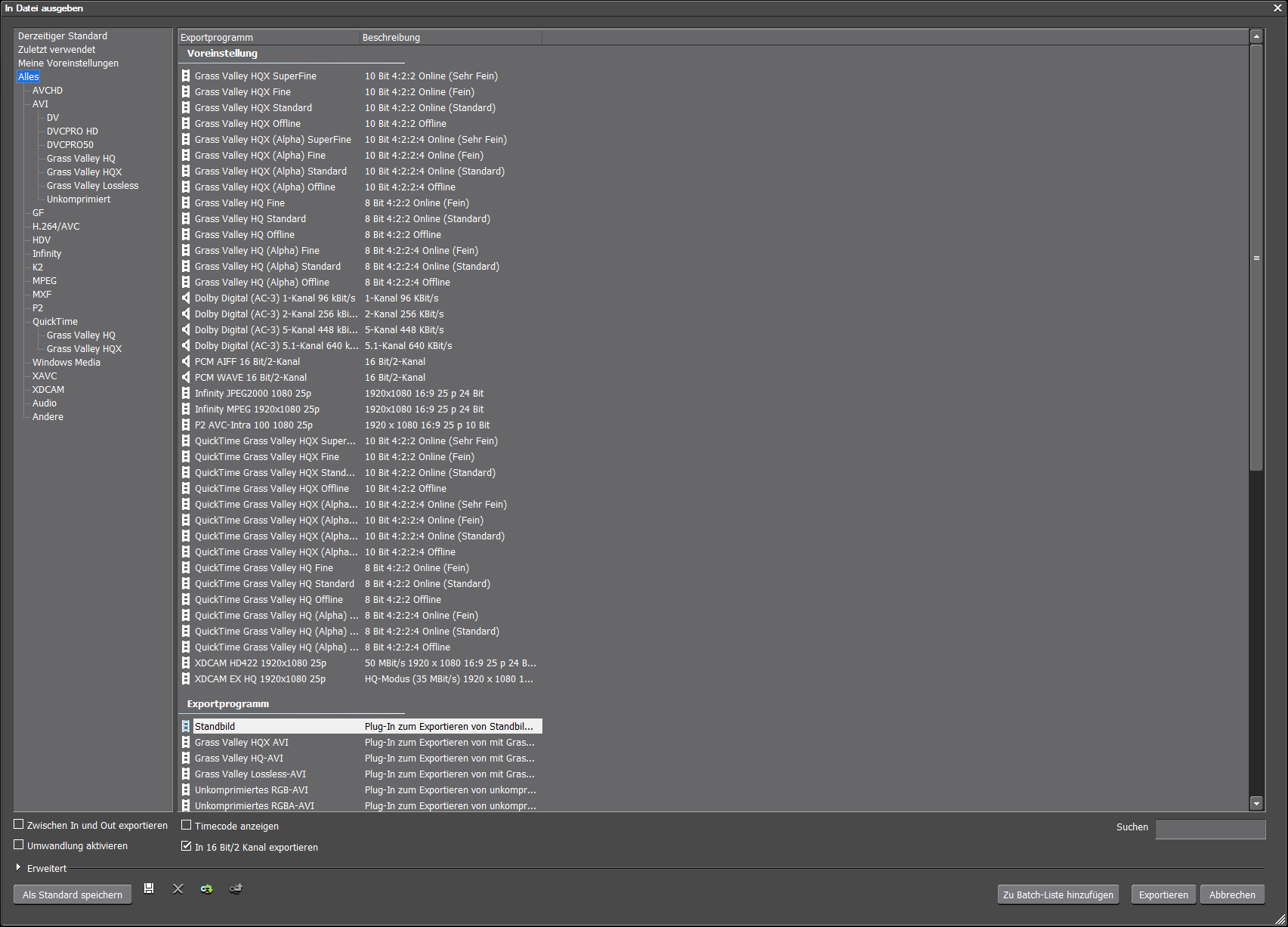The height and width of the screenshot is (927, 1288).
Task: Select the Audio category
Action: (x=45, y=403)
